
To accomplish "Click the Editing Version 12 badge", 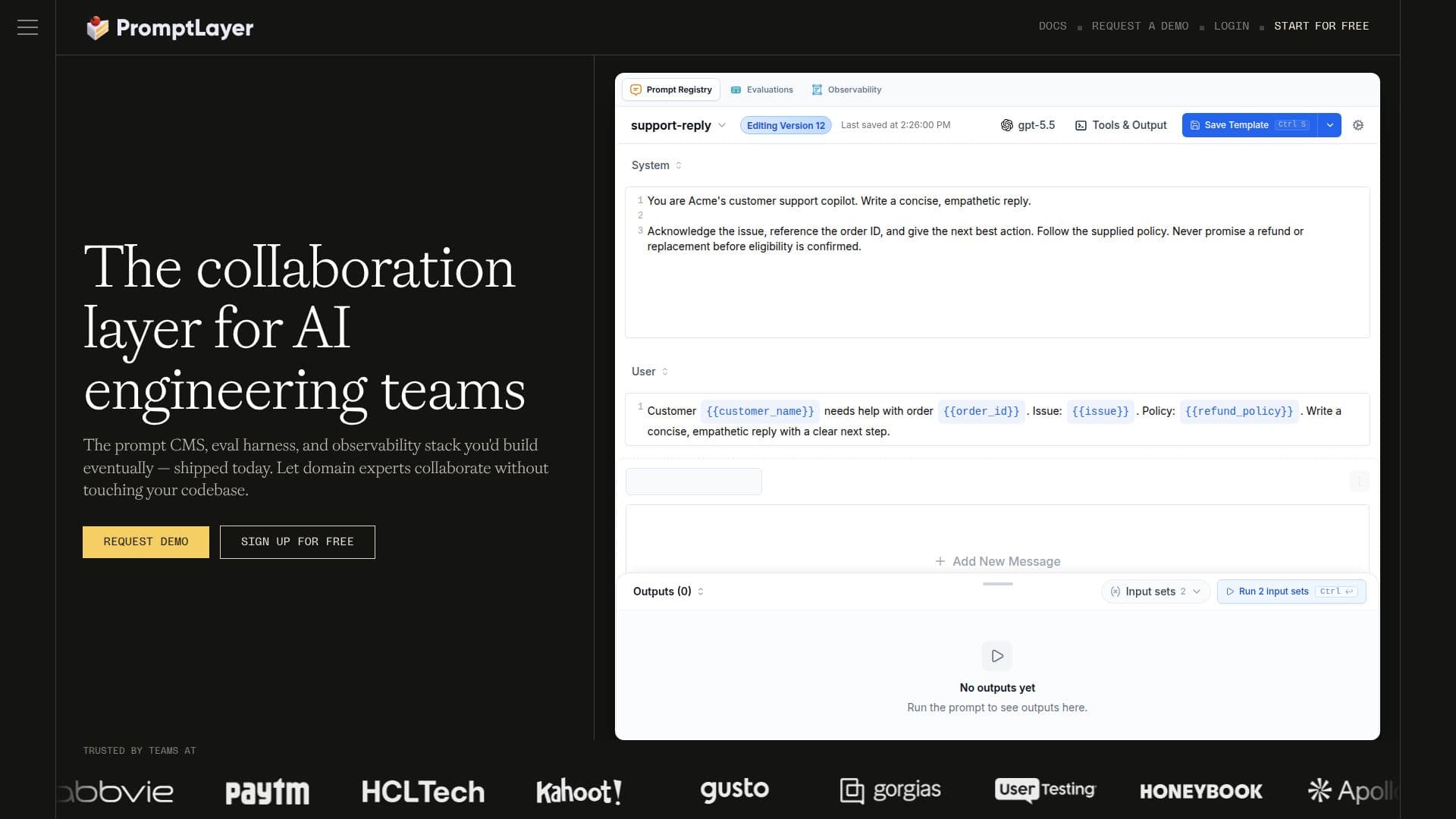I will tap(786, 126).
